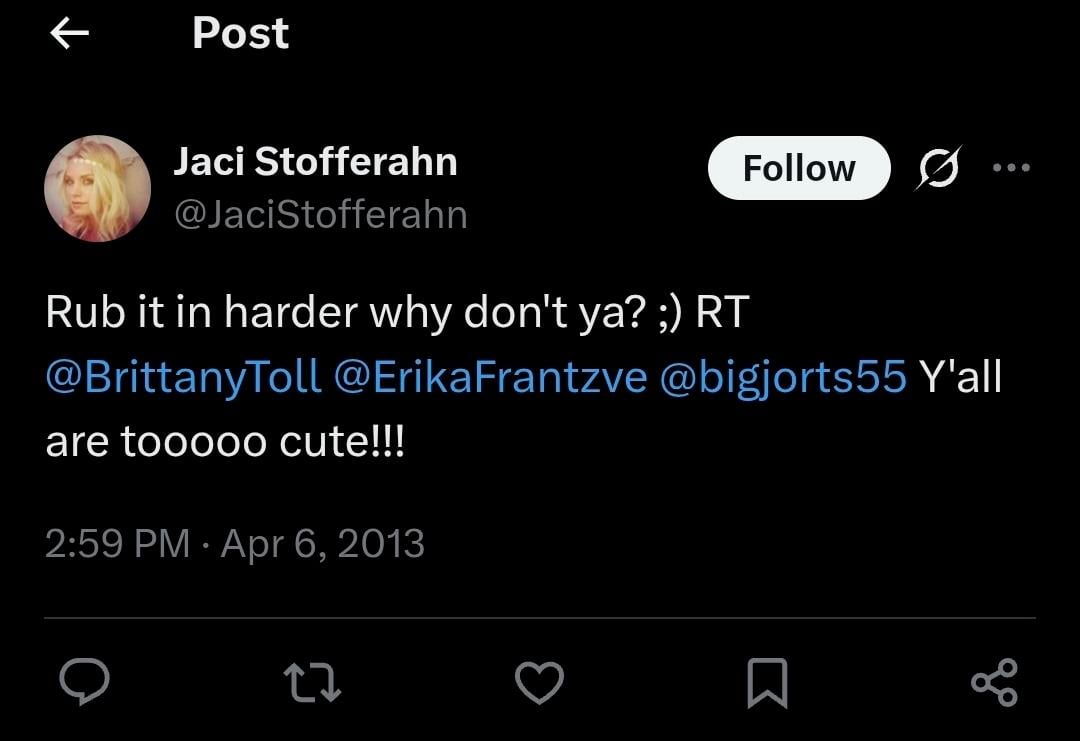Open the @ErikaFrantzve mention

tap(490, 377)
